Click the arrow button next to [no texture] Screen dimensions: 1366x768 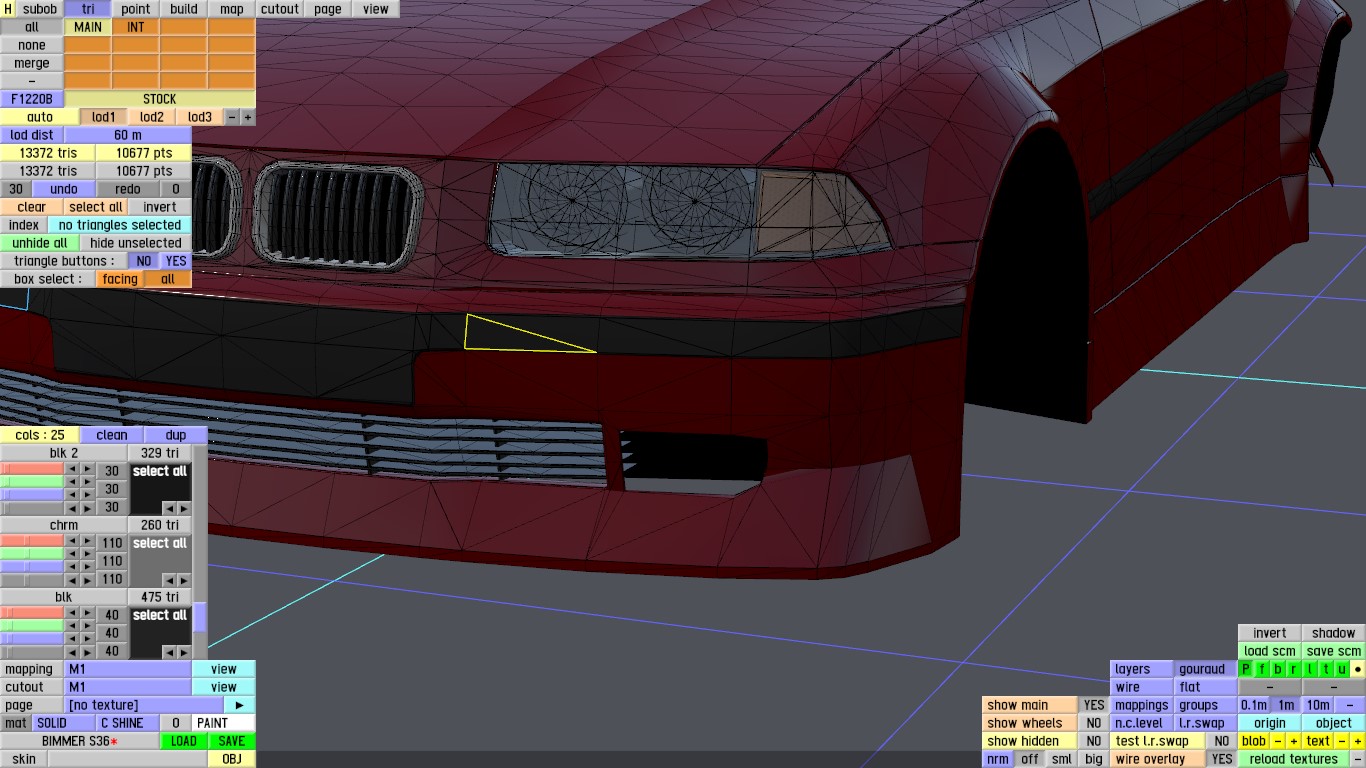coord(239,705)
